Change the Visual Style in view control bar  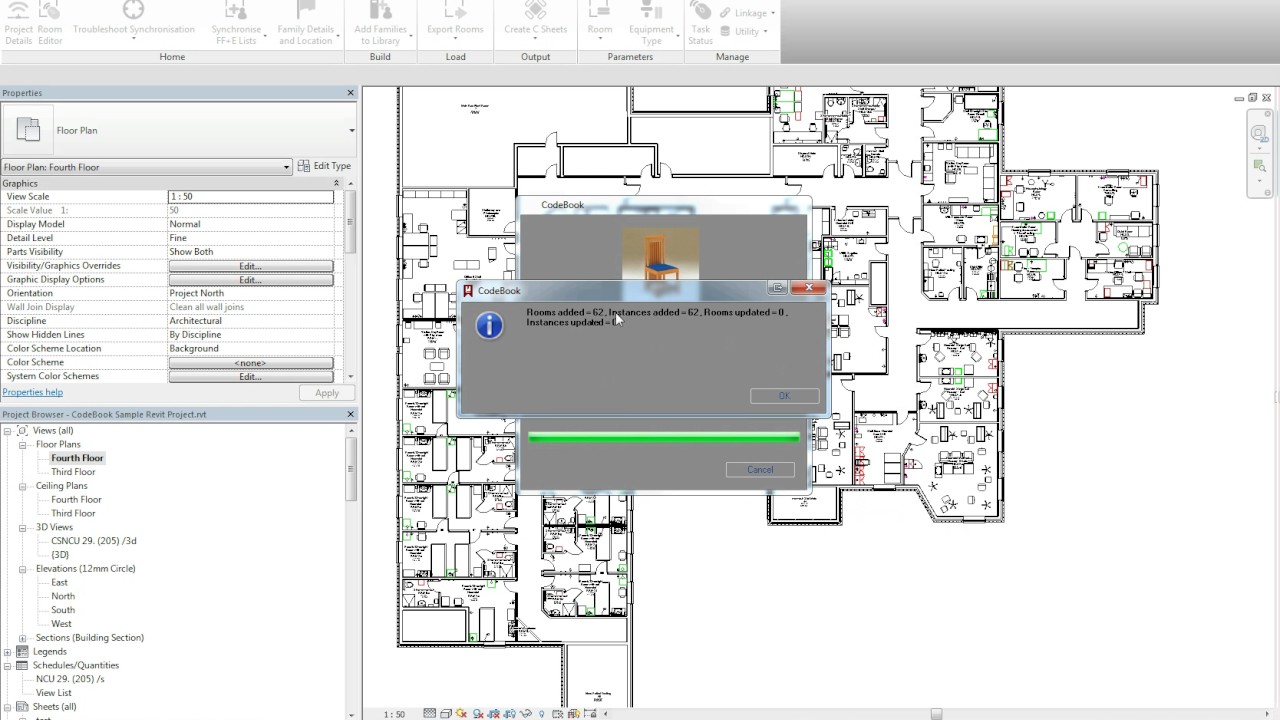point(444,714)
